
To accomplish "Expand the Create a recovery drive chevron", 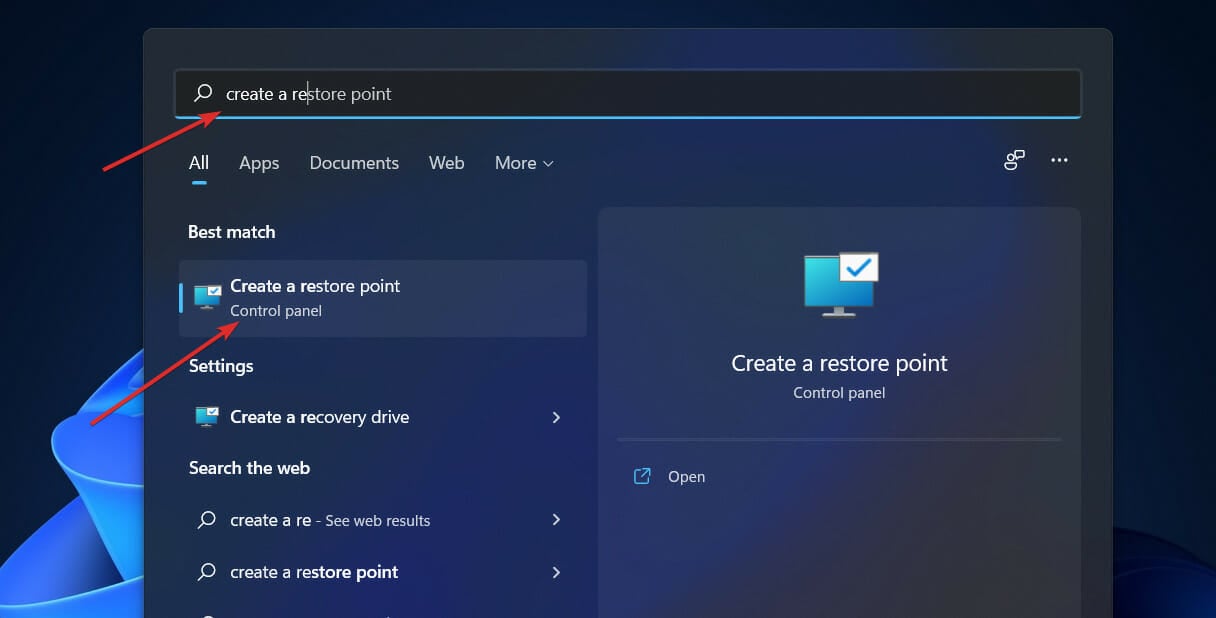I will click(557, 417).
